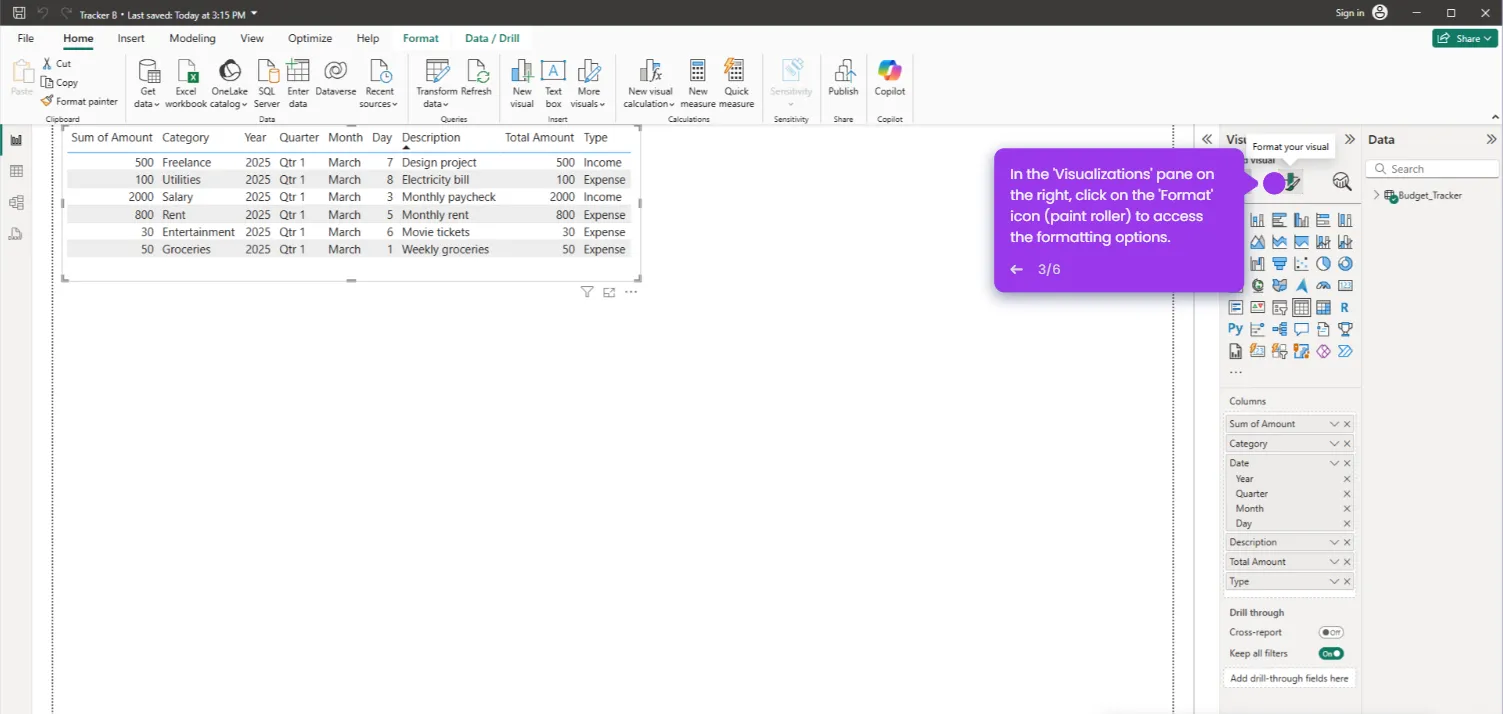
Task: Click SQL Server data source icon
Action: coord(267,83)
